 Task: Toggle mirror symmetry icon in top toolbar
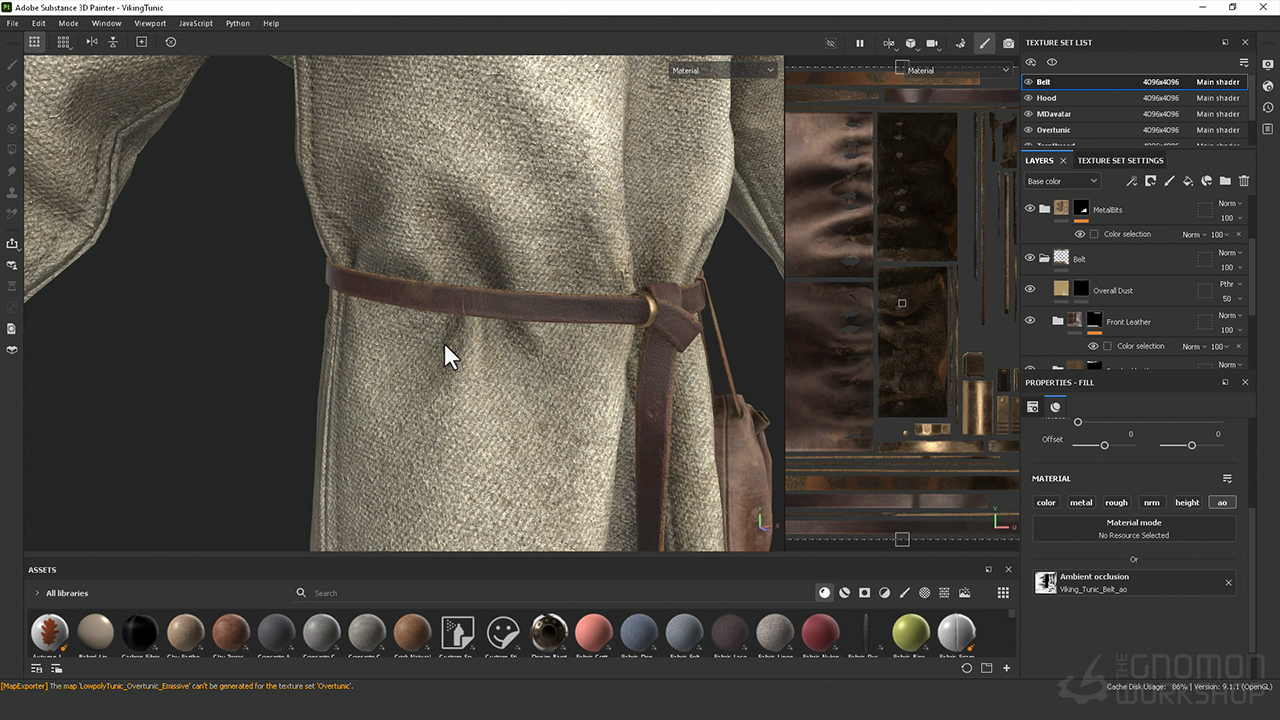coord(92,42)
